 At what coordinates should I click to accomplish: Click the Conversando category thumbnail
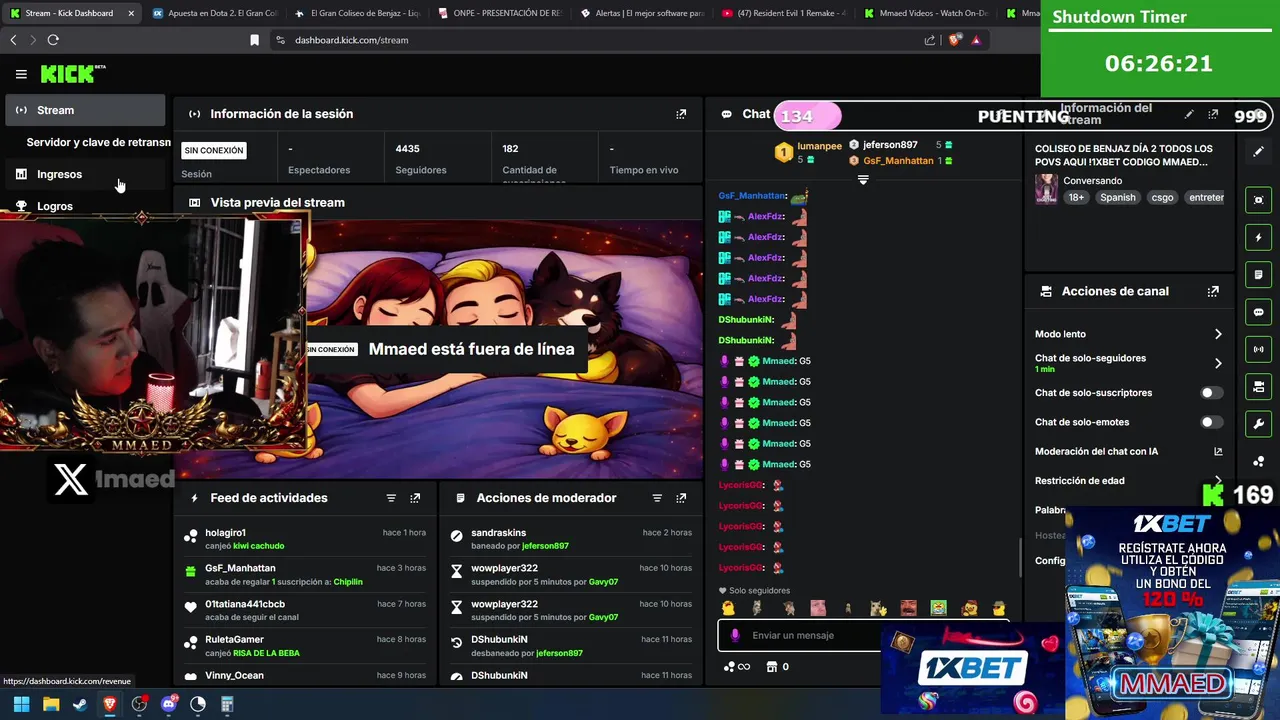coord(1046,189)
